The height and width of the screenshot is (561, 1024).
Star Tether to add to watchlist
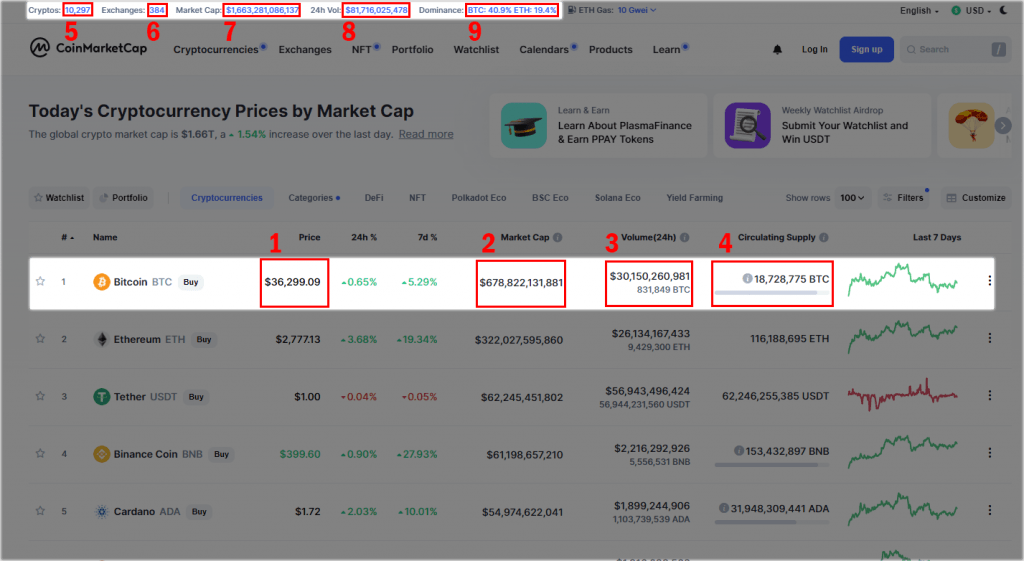click(40, 396)
